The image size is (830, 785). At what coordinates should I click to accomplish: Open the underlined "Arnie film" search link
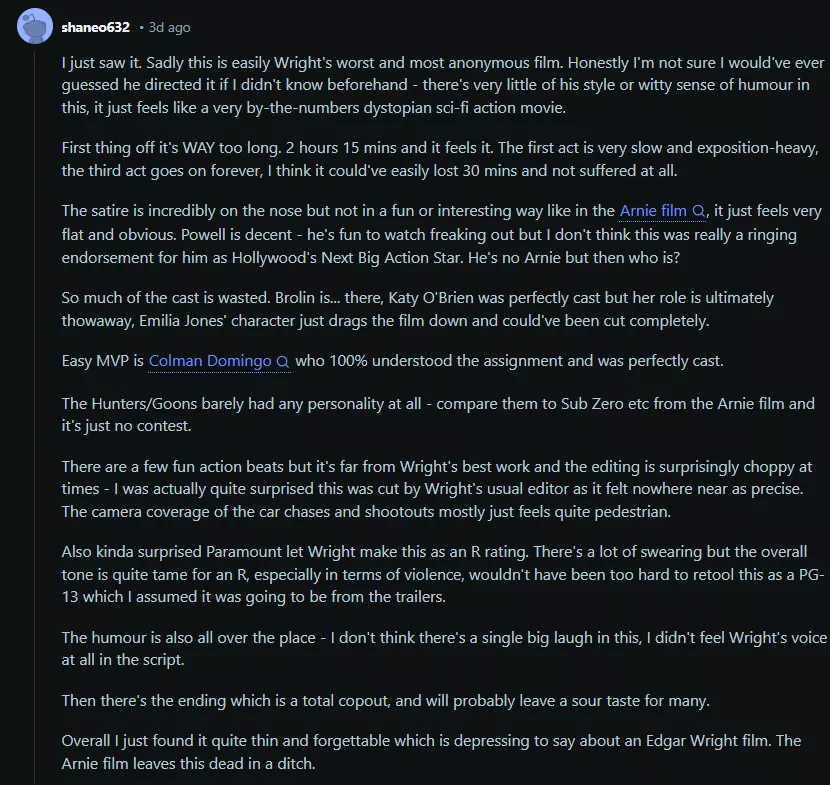tap(653, 211)
